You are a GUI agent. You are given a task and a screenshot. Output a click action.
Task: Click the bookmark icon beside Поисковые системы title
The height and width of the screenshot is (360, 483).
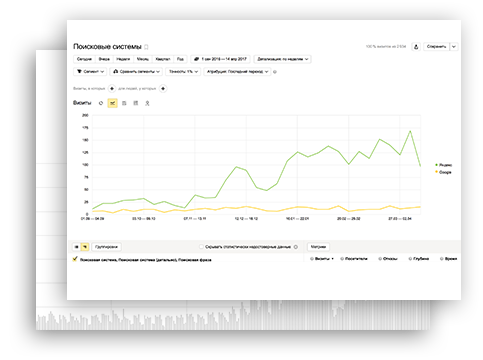coord(146,47)
